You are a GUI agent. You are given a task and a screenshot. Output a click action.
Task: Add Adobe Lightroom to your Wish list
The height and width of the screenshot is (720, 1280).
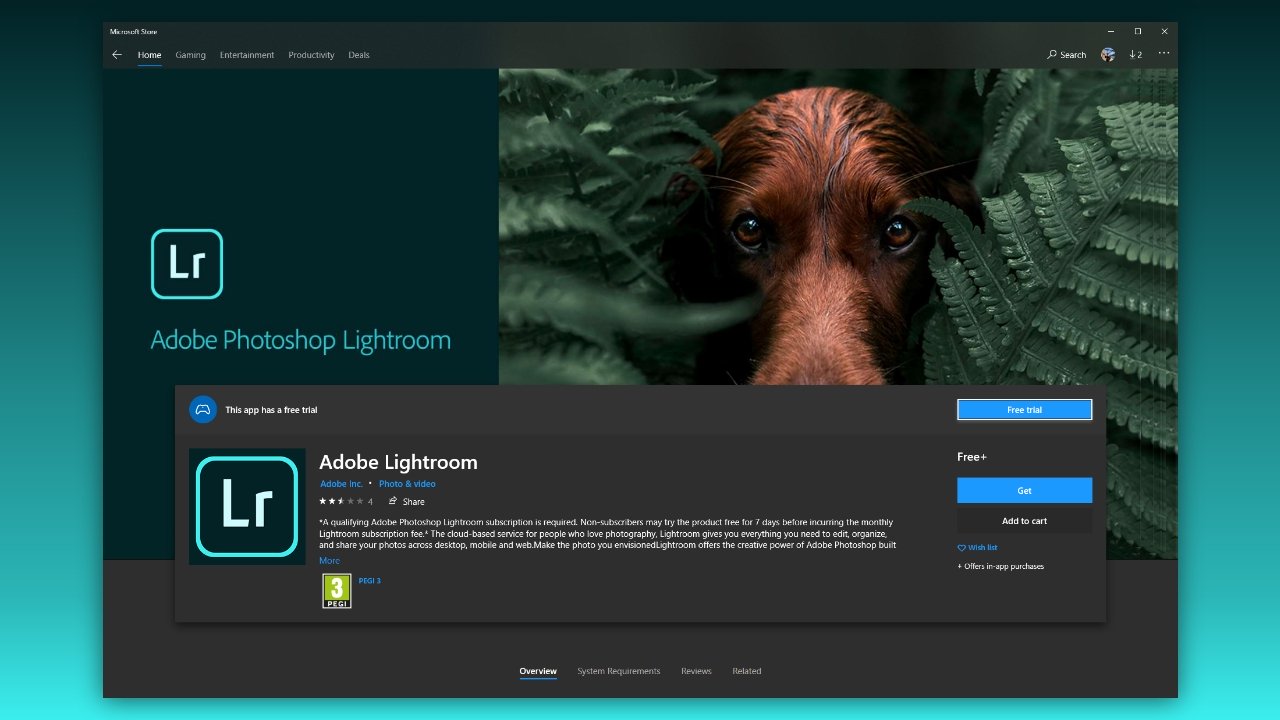click(x=977, y=547)
